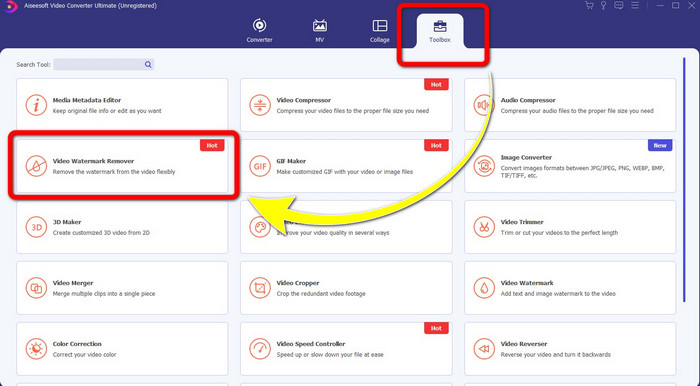Click the Video Cropper icon

(260, 288)
